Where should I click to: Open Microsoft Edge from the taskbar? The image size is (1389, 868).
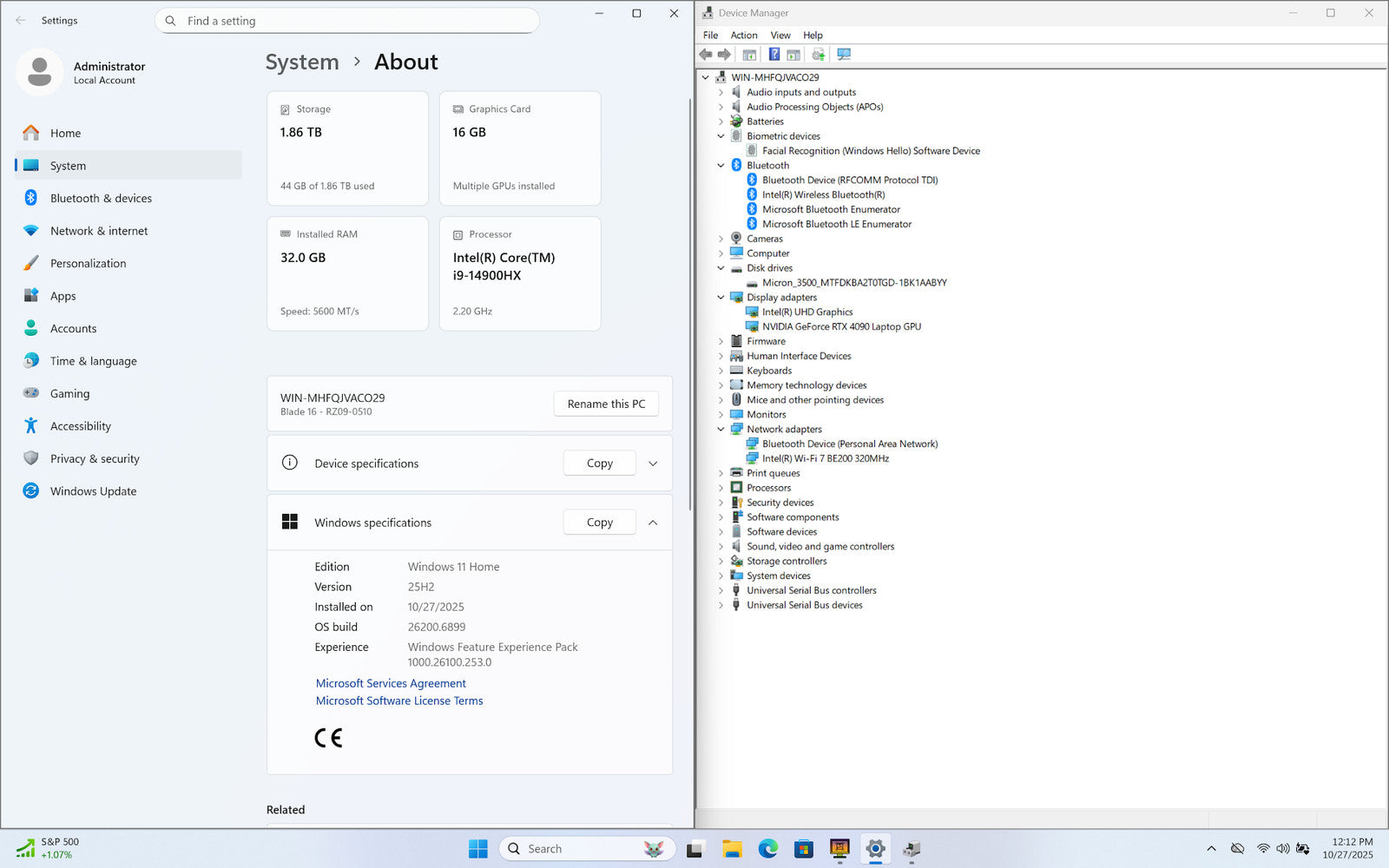[767, 849]
